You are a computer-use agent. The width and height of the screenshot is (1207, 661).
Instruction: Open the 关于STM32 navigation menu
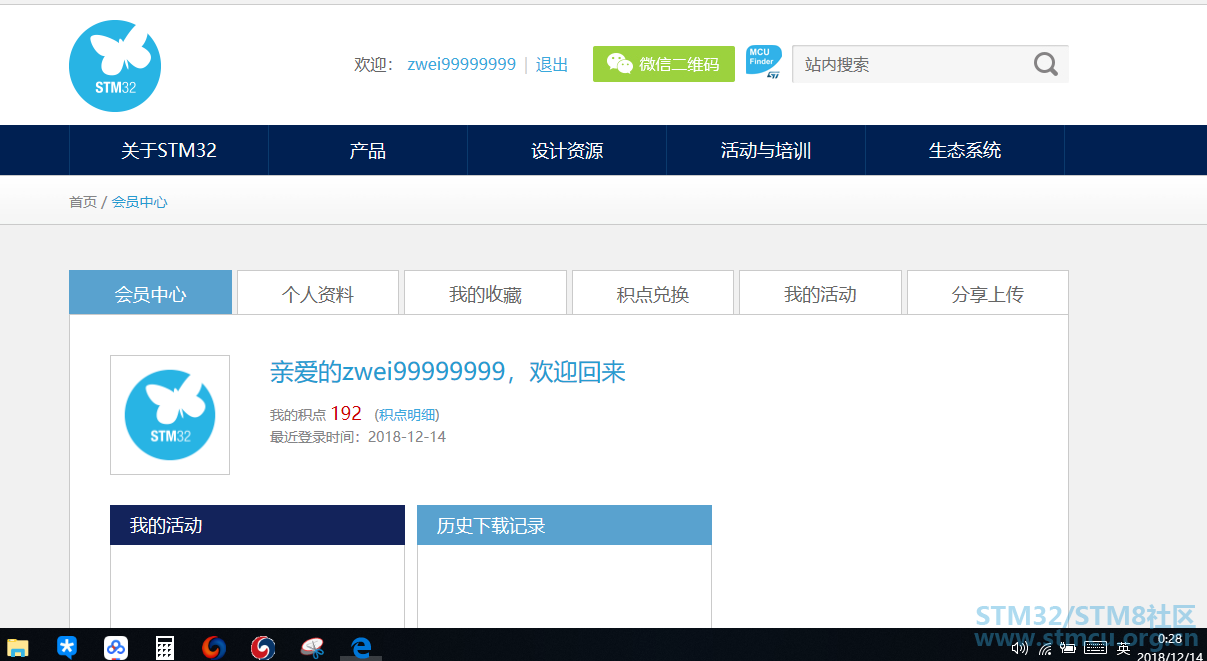[x=169, y=150]
